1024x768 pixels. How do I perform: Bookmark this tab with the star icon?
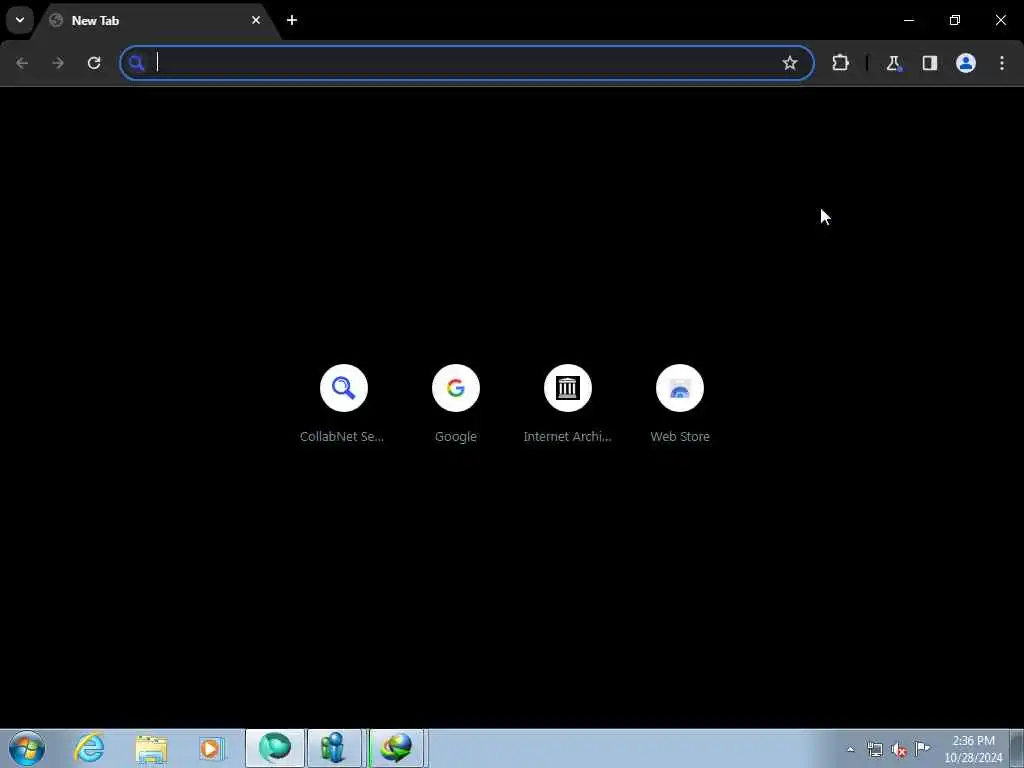pyautogui.click(x=790, y=63)
